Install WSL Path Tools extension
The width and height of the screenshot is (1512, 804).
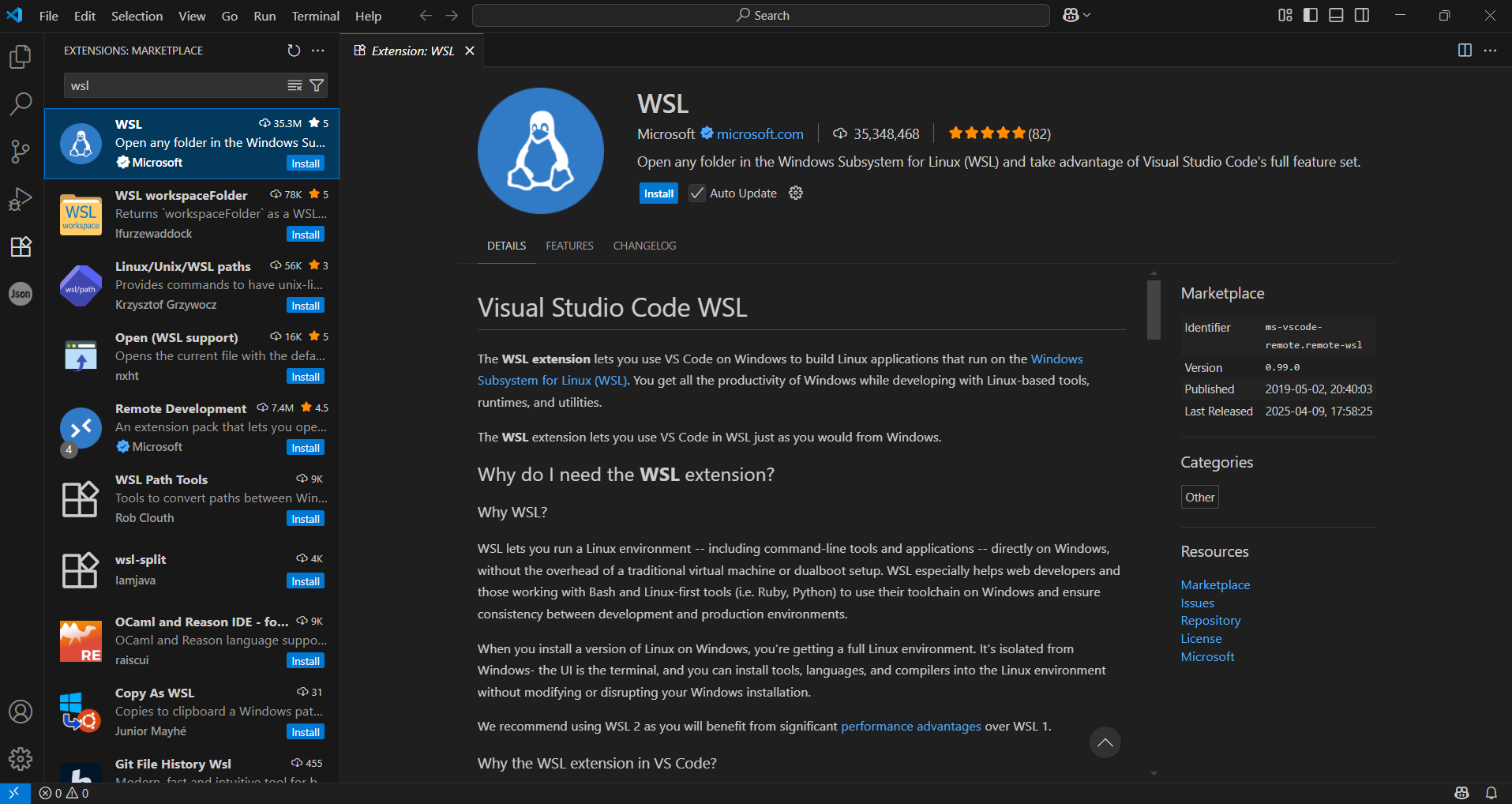point(306,519)
